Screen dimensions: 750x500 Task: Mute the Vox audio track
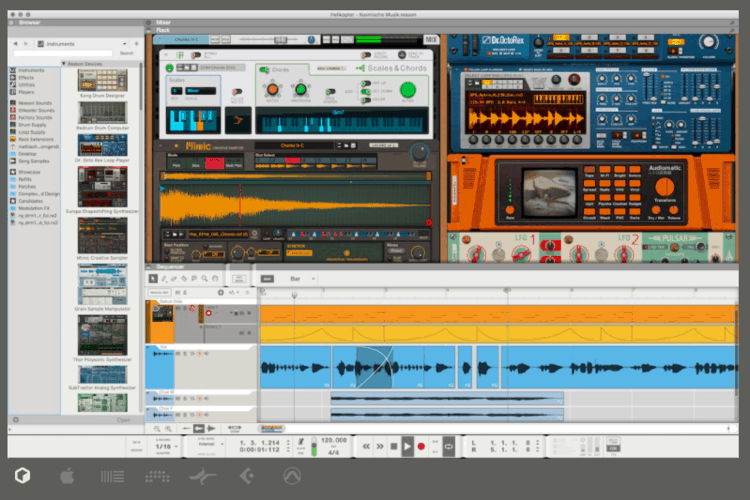pos(178,354)
